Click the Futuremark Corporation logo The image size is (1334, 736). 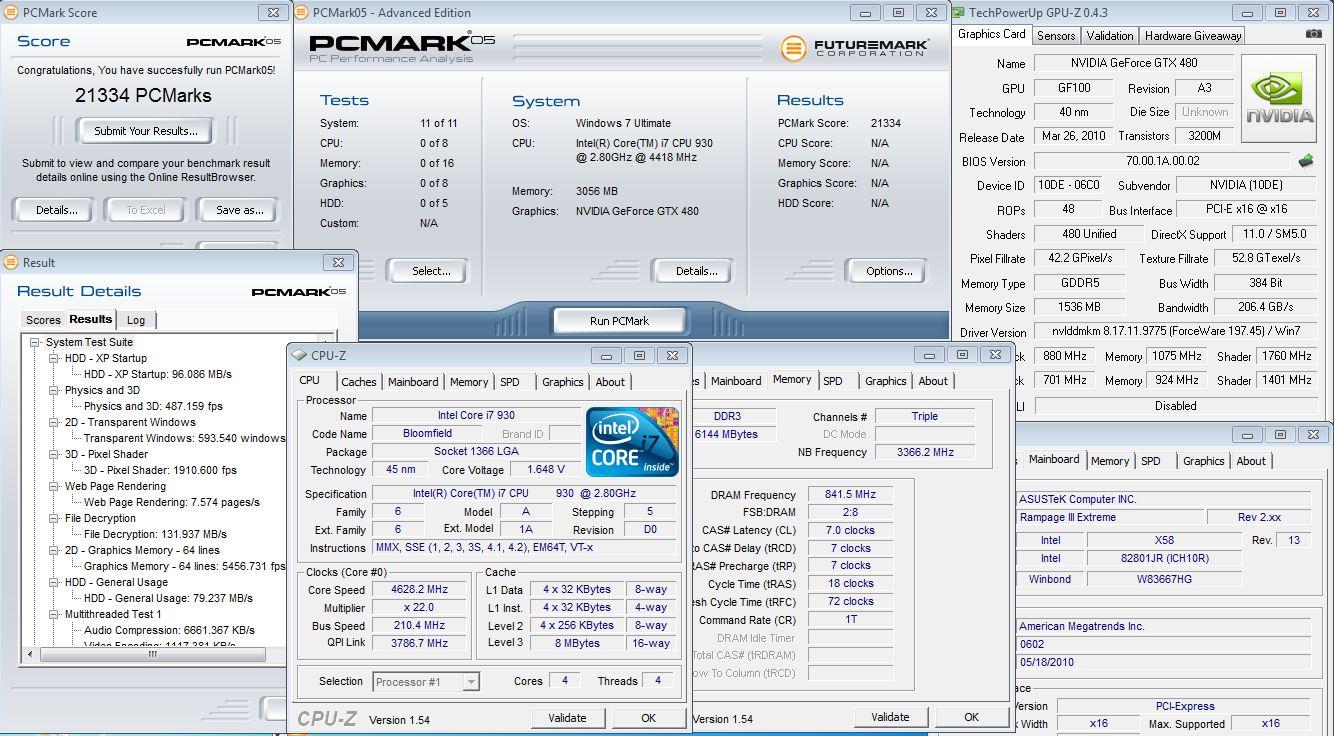click(855, 48)
